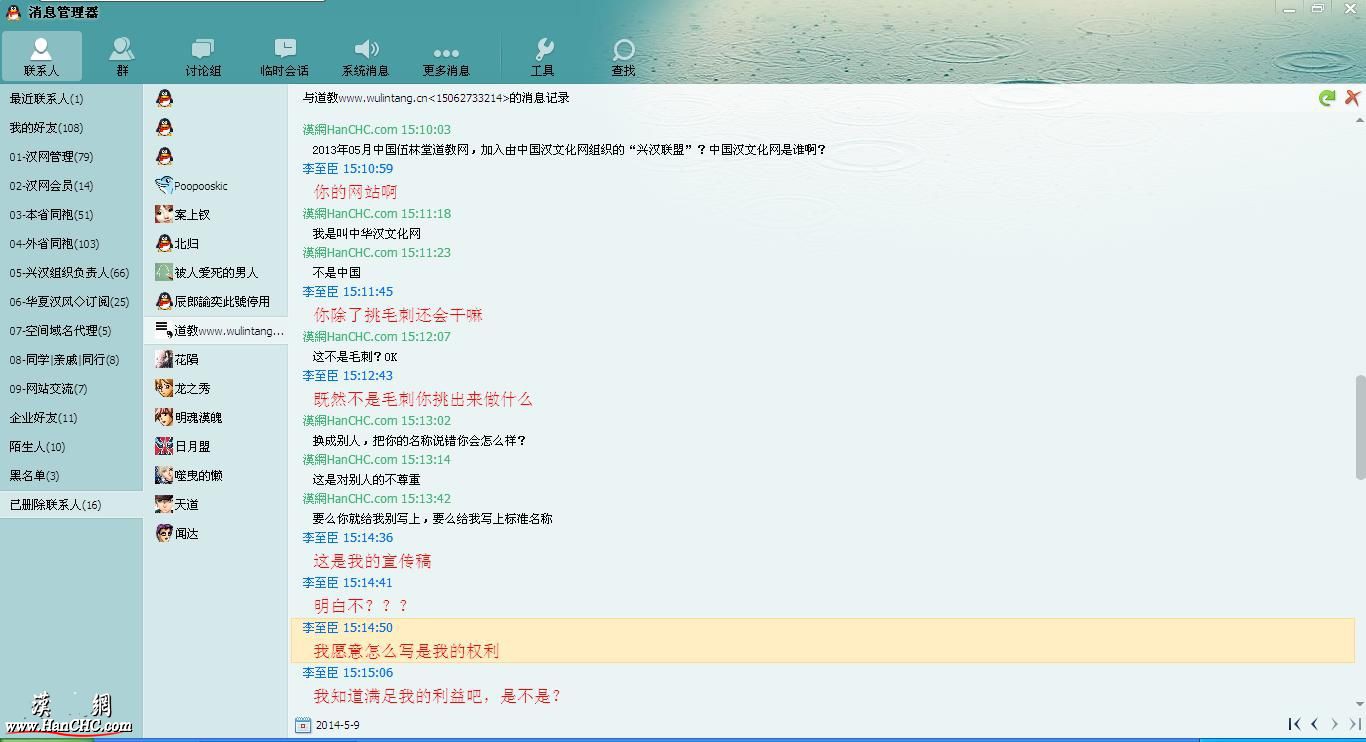Select the 01-汉网管理(79) contact group
Screen dimensions: 1366x742
tap(51, 157)
